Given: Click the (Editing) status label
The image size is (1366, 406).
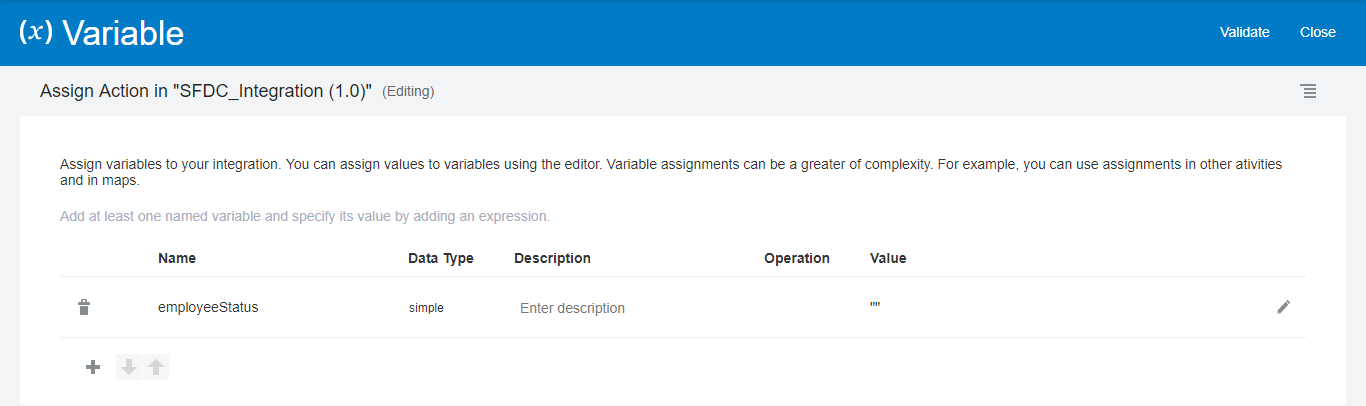Looking at the screenshot, I should pos(408,92).
